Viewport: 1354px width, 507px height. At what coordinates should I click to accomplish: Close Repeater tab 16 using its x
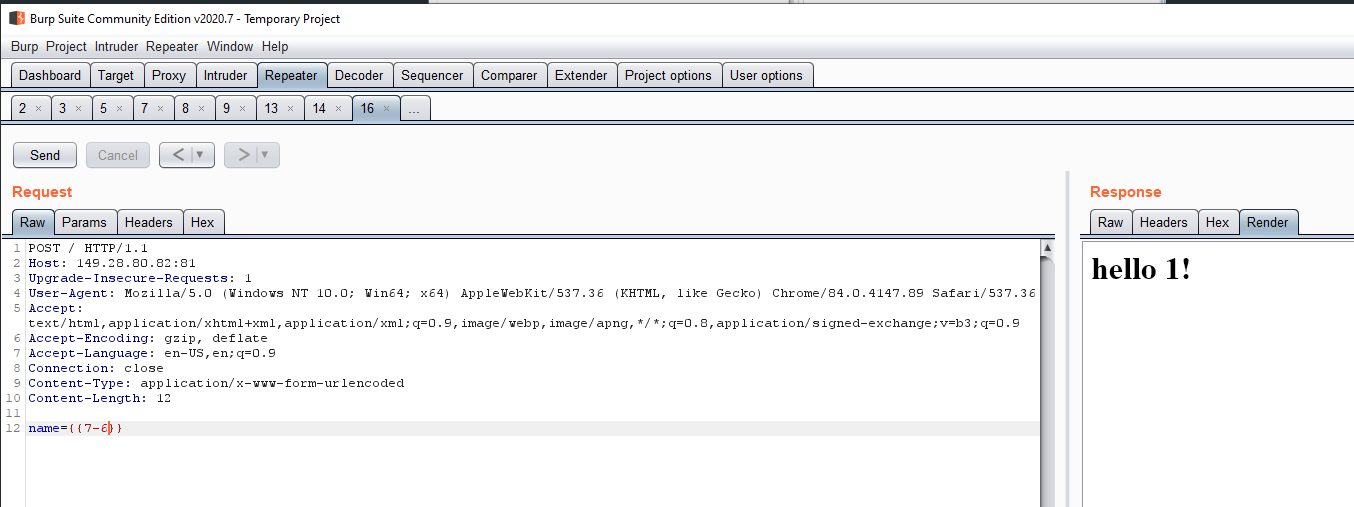[387, 109]
